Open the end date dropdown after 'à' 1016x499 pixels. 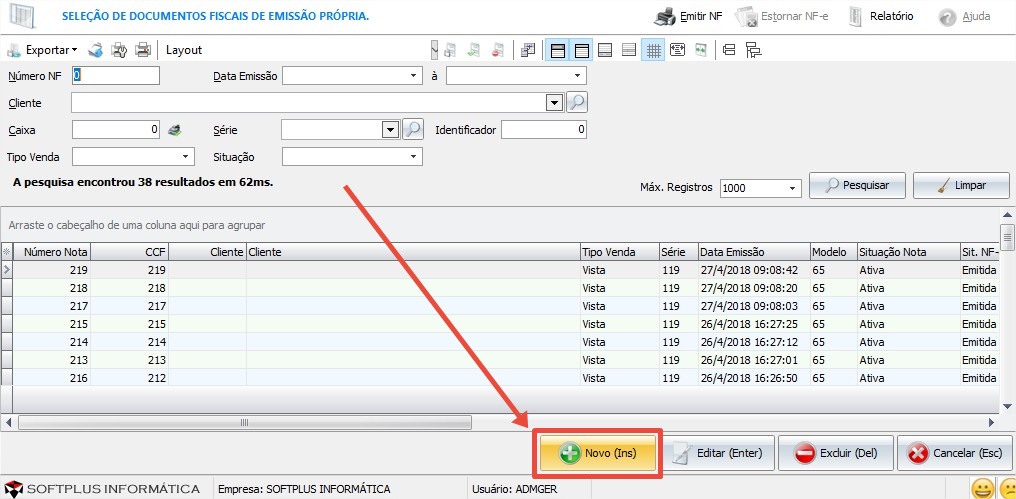(577, 76)
